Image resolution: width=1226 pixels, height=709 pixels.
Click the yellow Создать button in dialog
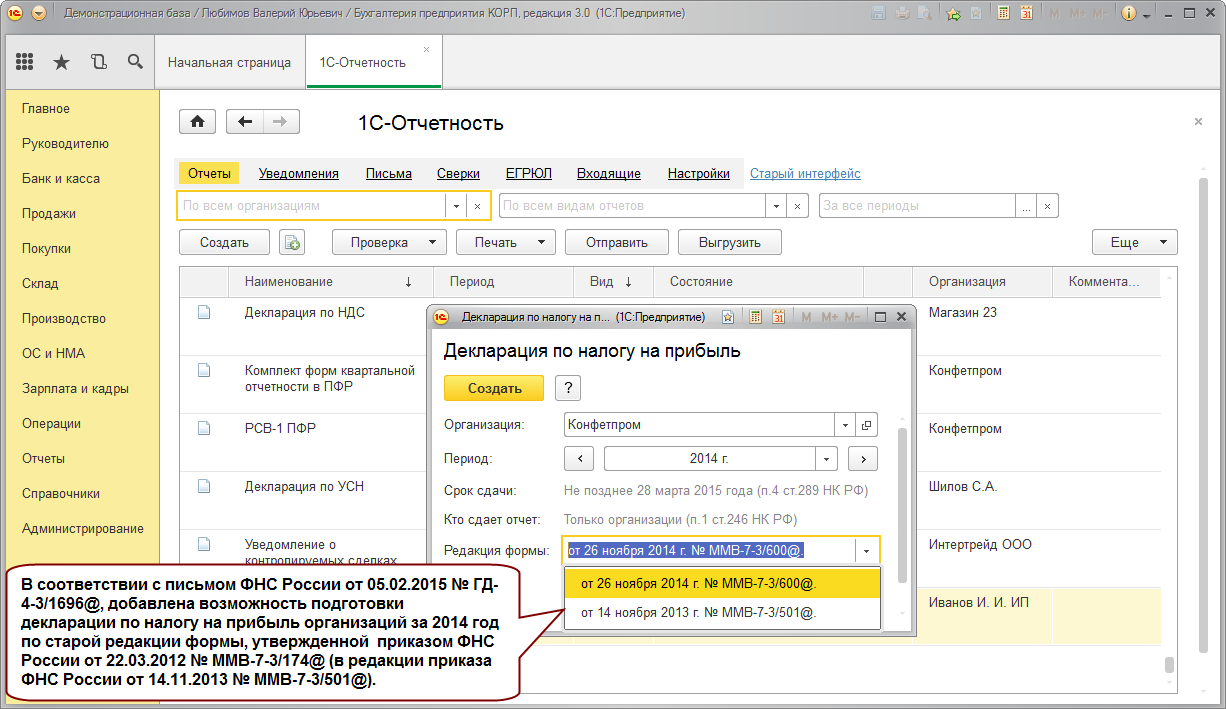pos(494,388)
